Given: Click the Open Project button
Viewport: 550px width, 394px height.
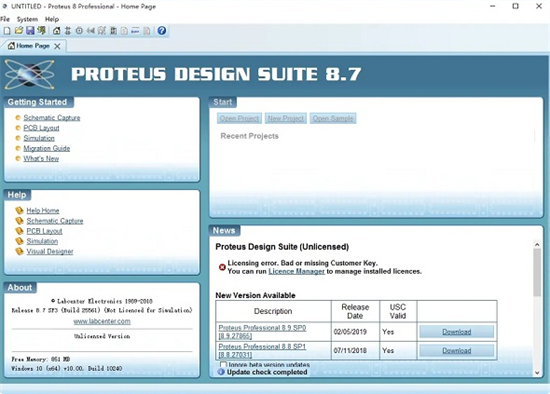Looking at the screenshot, I should [239, 118].
